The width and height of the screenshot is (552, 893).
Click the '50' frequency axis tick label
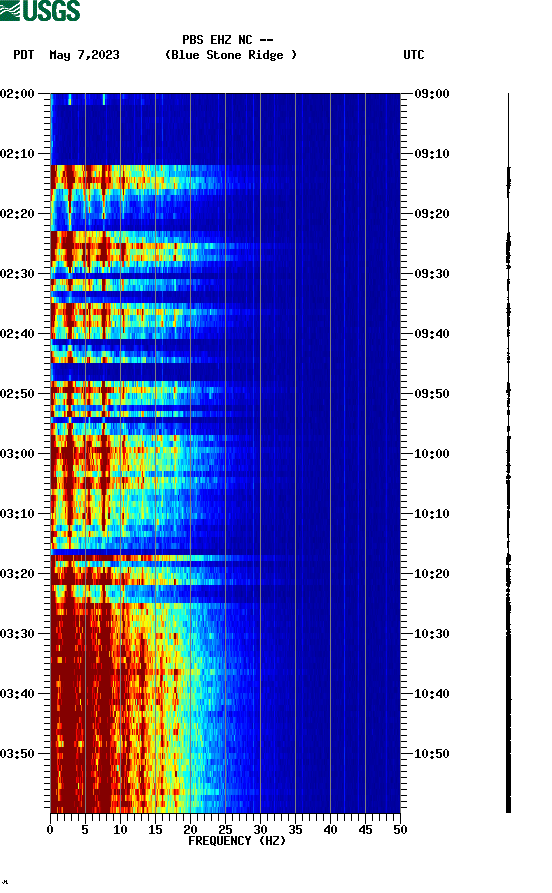click(400, 830)
